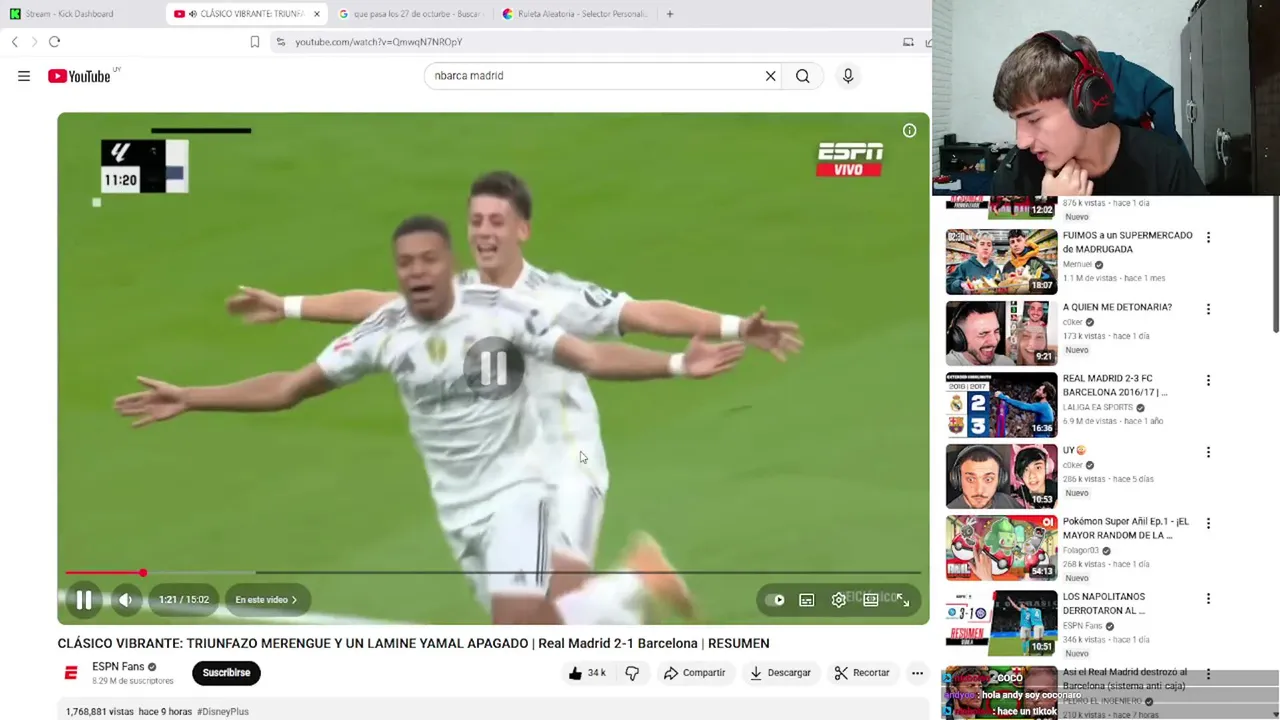Click the youtube.com address bar URL
Viewport: 1280px width, 720px height.
click(x=379, y=42)
